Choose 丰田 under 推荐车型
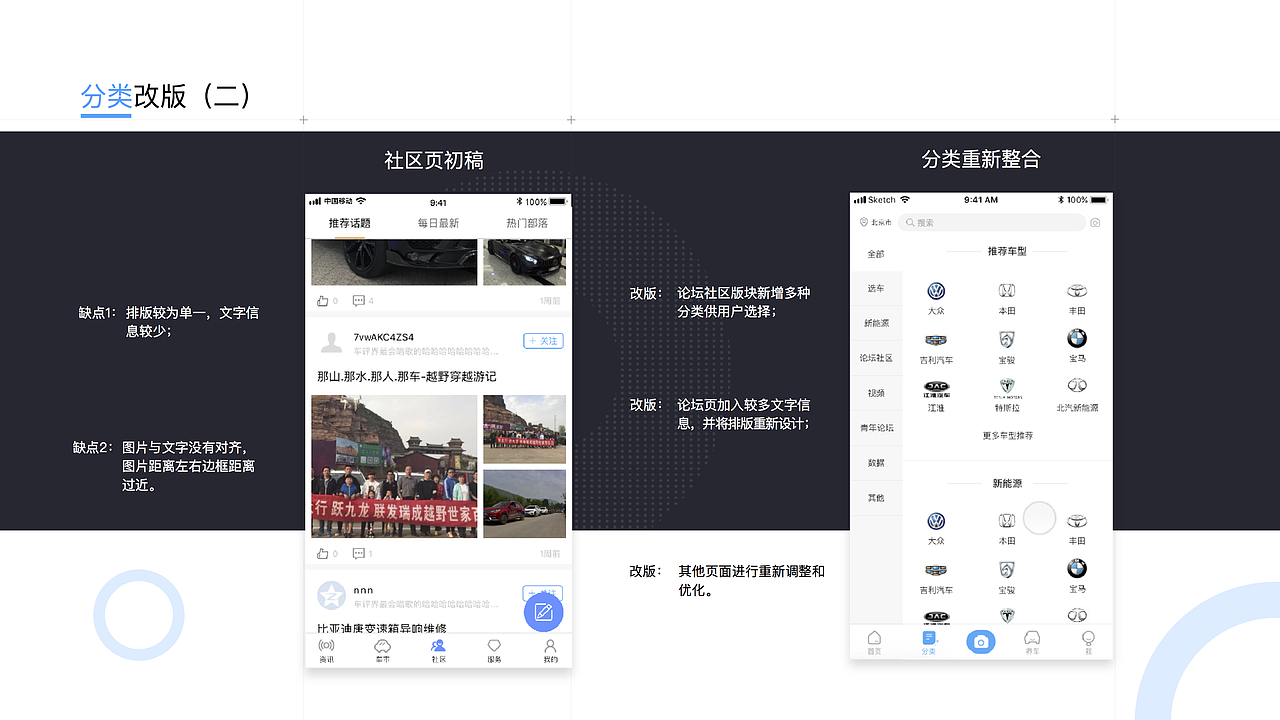The height and width of the screenshot is (720, 1280). (x=1077, y=298)
